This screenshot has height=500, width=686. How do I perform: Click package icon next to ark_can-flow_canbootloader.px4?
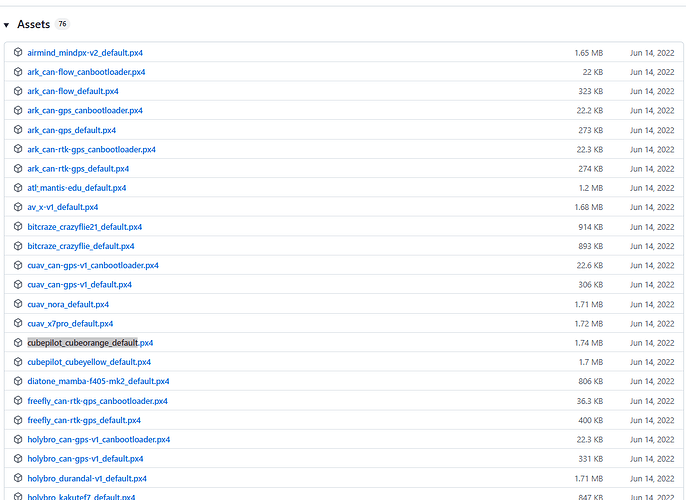18,72
